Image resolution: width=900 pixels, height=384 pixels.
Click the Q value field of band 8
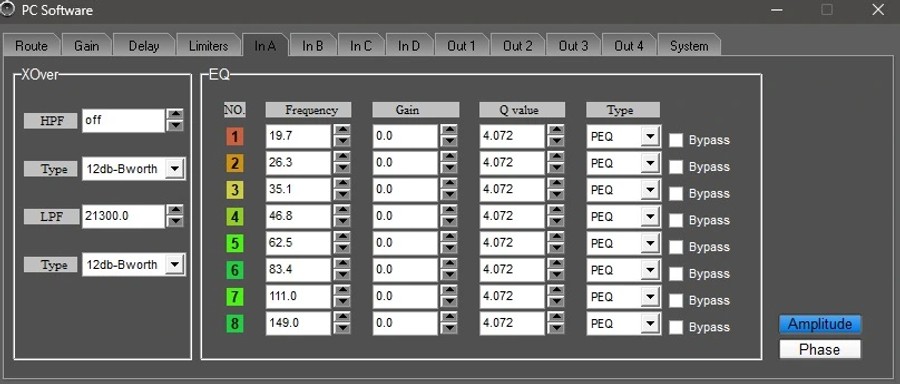(x=512, y=323)
